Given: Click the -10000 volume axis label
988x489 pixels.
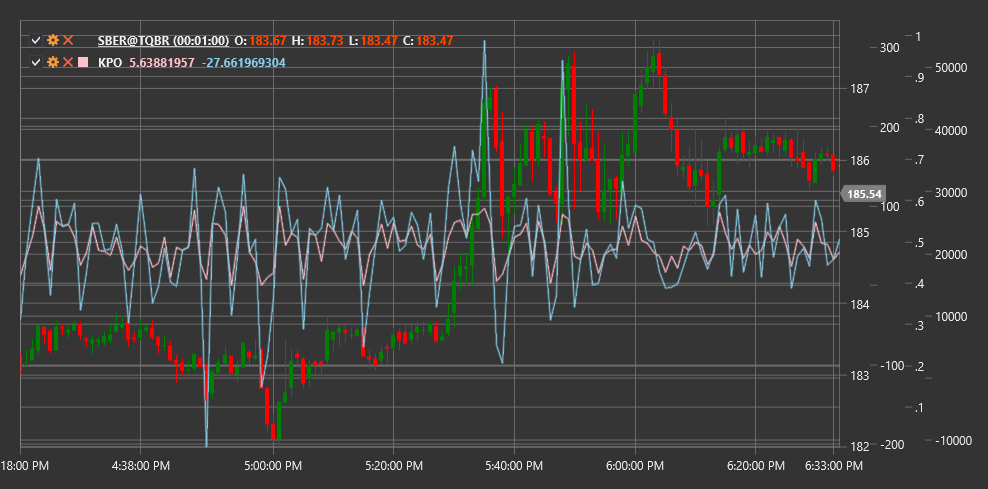Looking at the screenshot, I should tap(951, 440).
